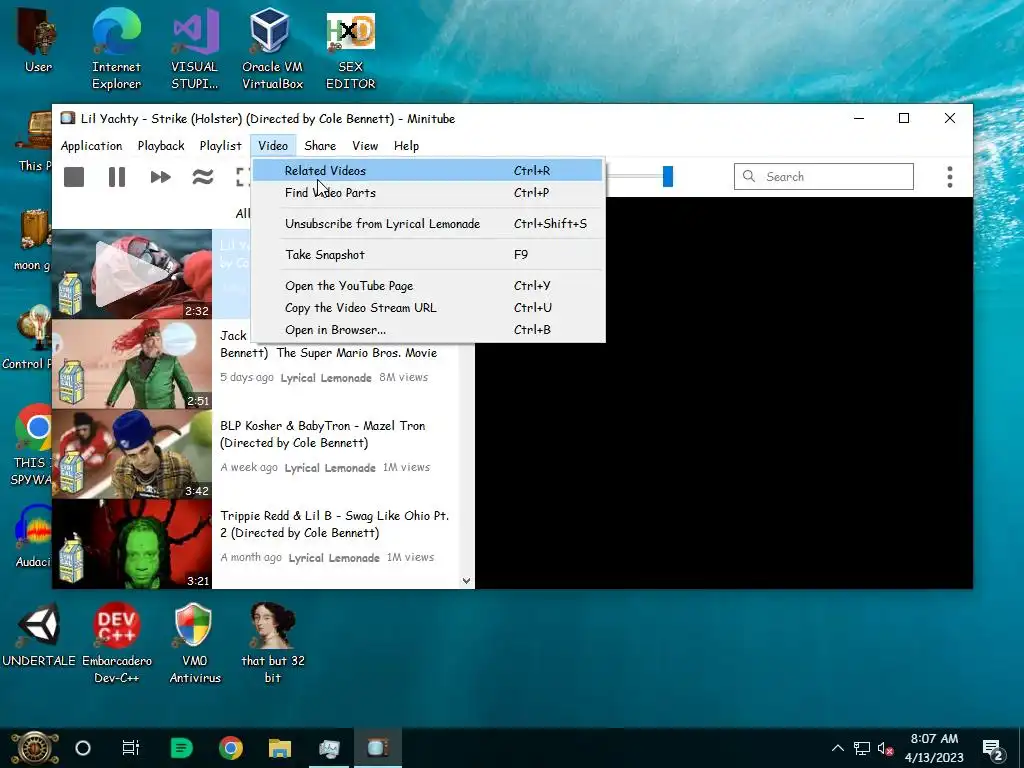
Task: Stop playback with the stop button
Action: (x=74, y=177)
